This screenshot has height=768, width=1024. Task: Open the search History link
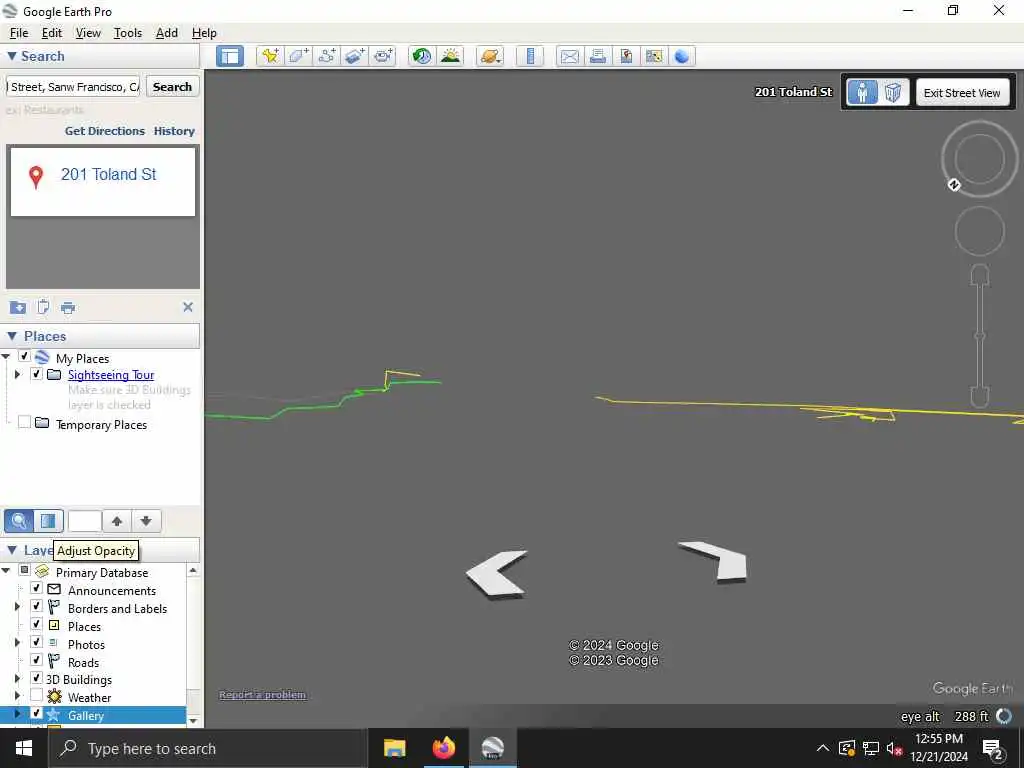tap(174, 131)
